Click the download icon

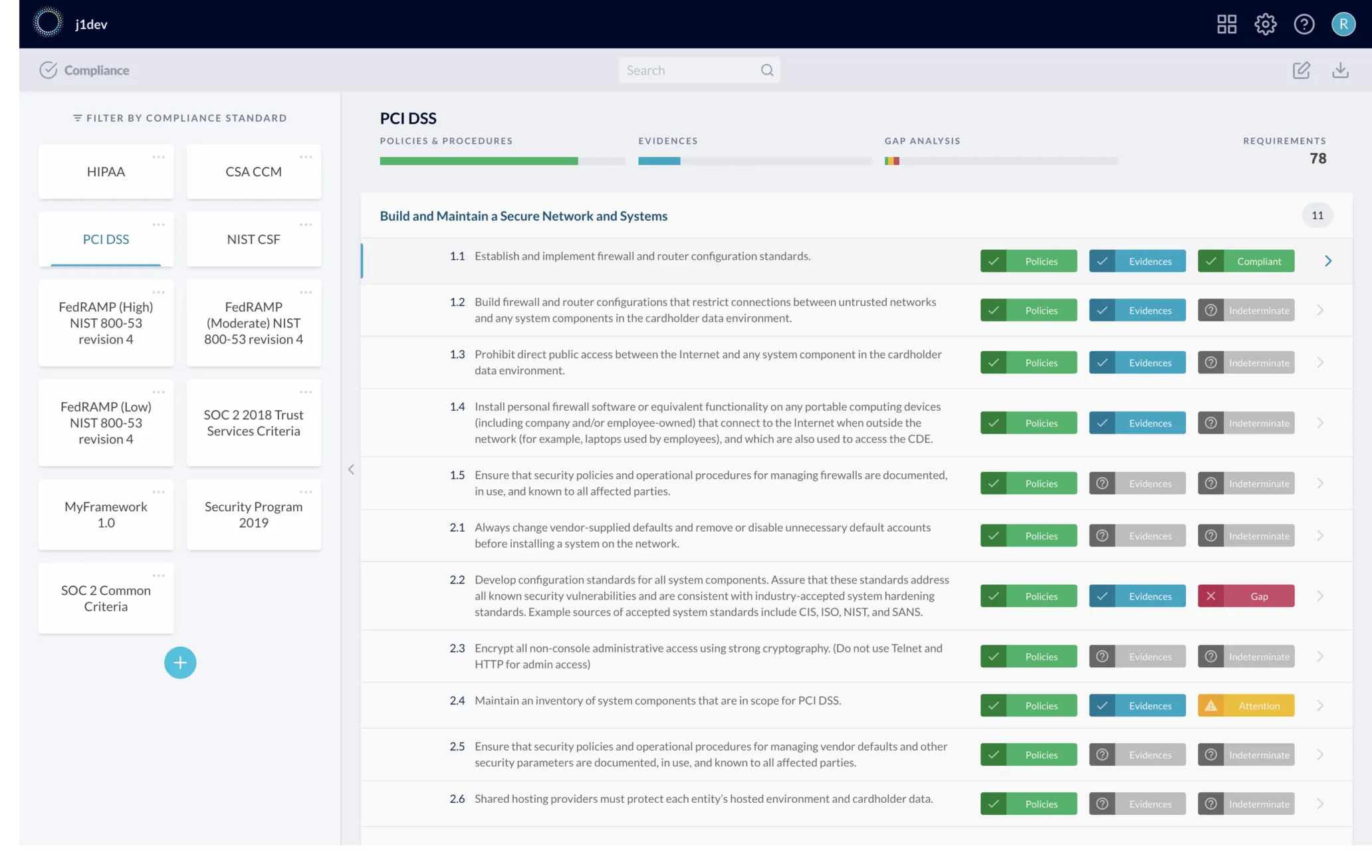coord(1340,70)
